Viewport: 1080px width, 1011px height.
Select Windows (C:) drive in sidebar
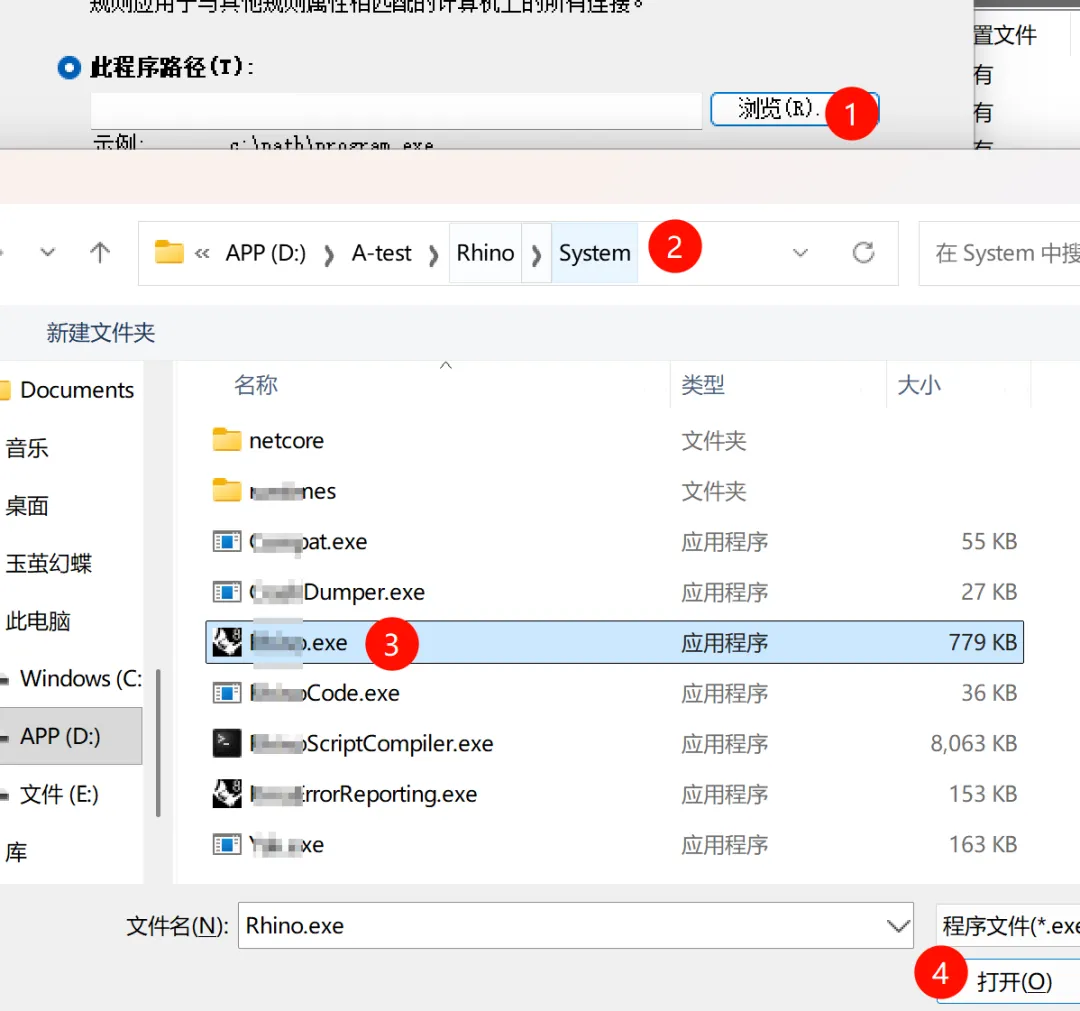pos(71,678)
